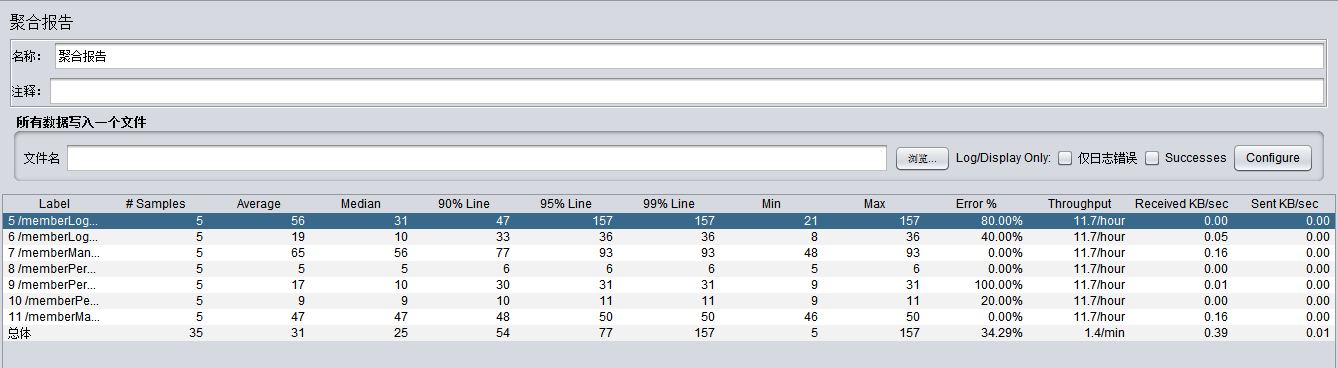Sort by Sent KB/sec column header
Image resolution: width=1338 pixels, height=368 pixels.
click(1284, 204)
